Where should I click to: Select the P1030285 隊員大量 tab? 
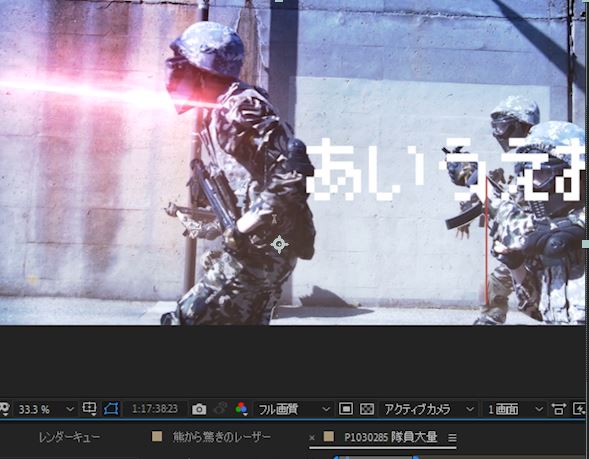391,437
